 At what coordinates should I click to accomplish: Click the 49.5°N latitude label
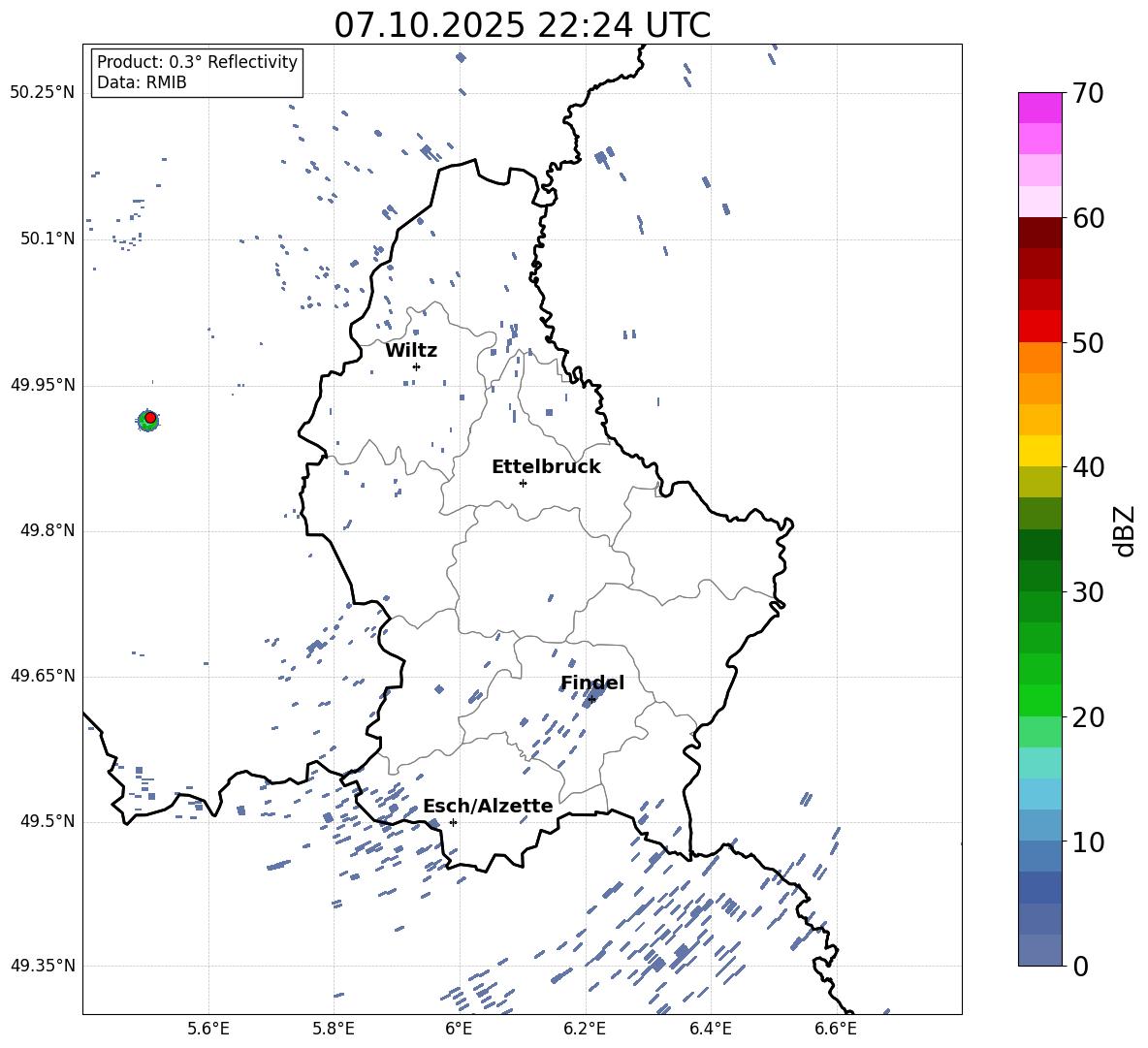(x=47, y=821)
